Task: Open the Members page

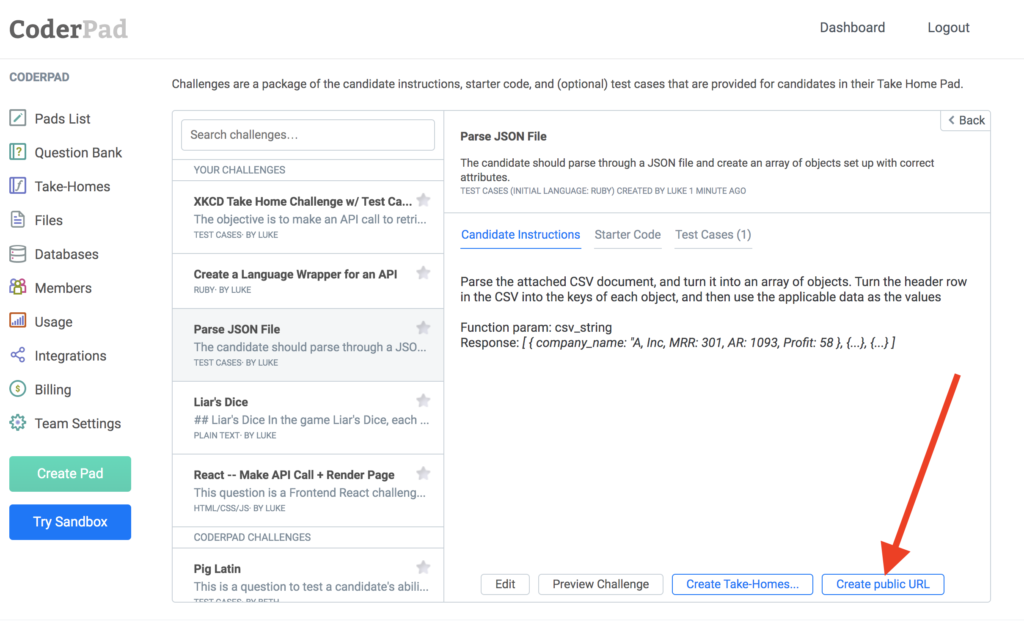Action: pos(63,288)
